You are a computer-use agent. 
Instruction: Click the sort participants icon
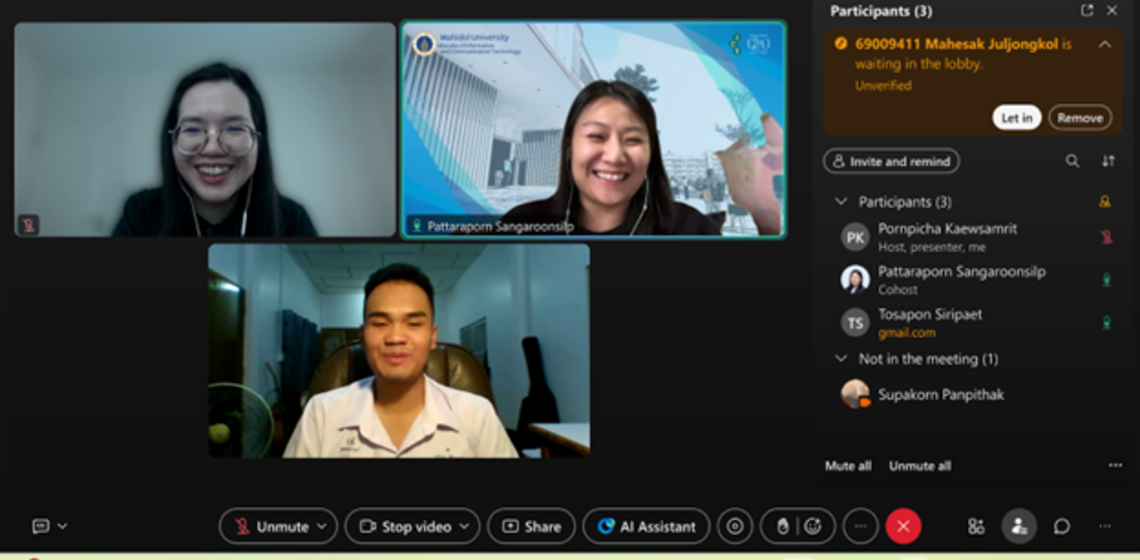click(1108, 161)
